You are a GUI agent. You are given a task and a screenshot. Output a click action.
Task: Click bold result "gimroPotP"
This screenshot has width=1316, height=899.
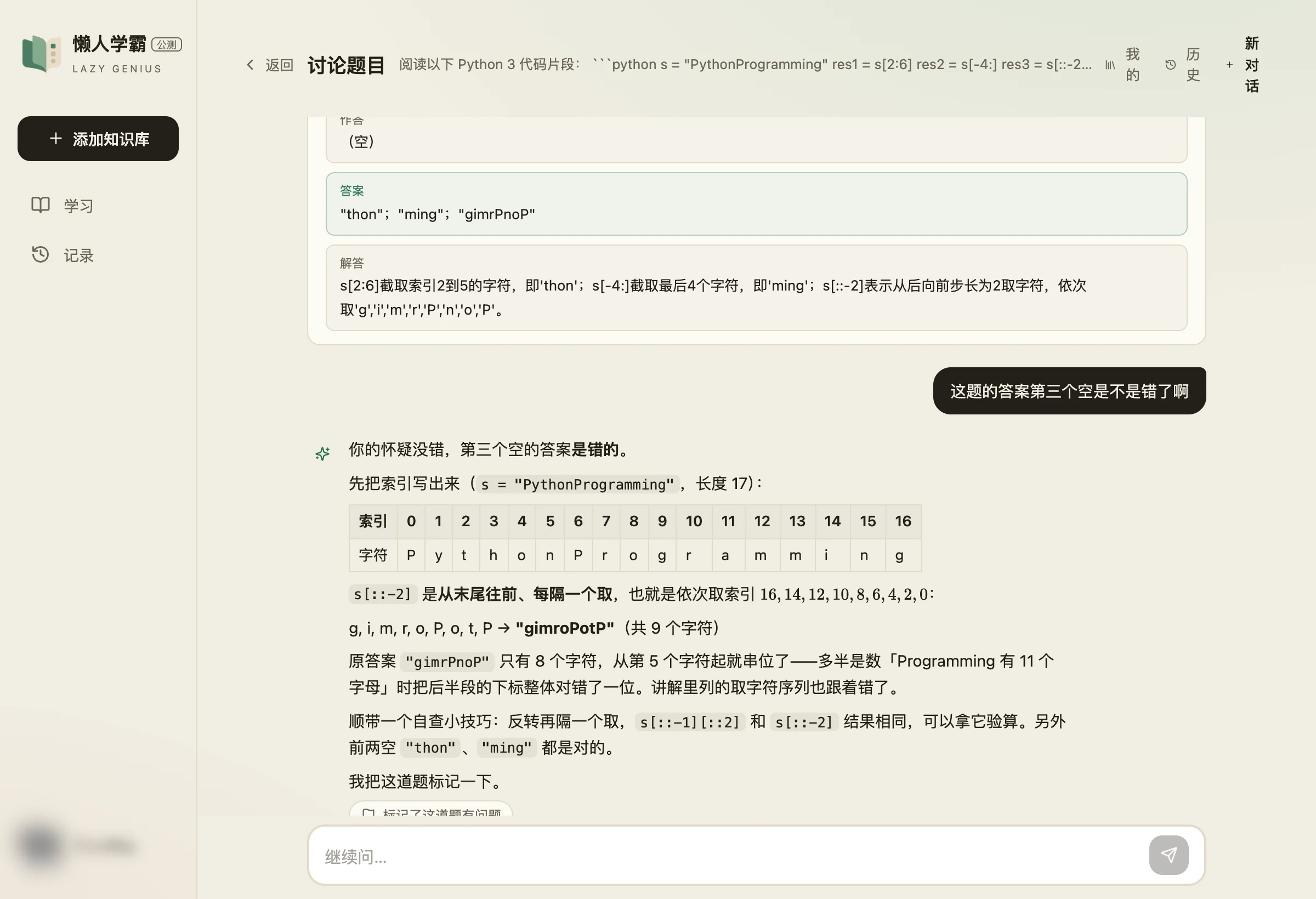565,628
